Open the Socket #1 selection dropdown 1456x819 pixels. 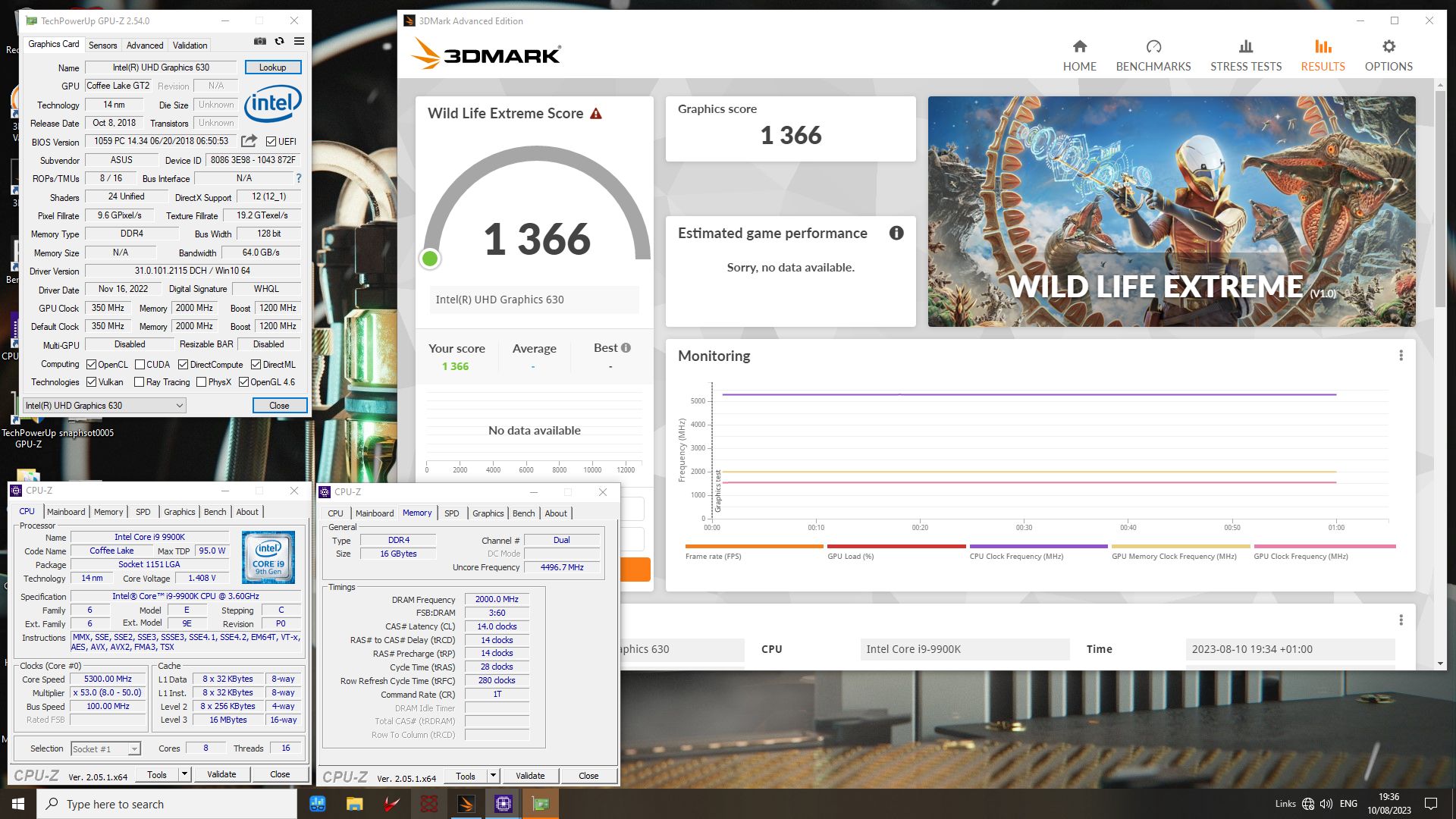pos(105,749)
